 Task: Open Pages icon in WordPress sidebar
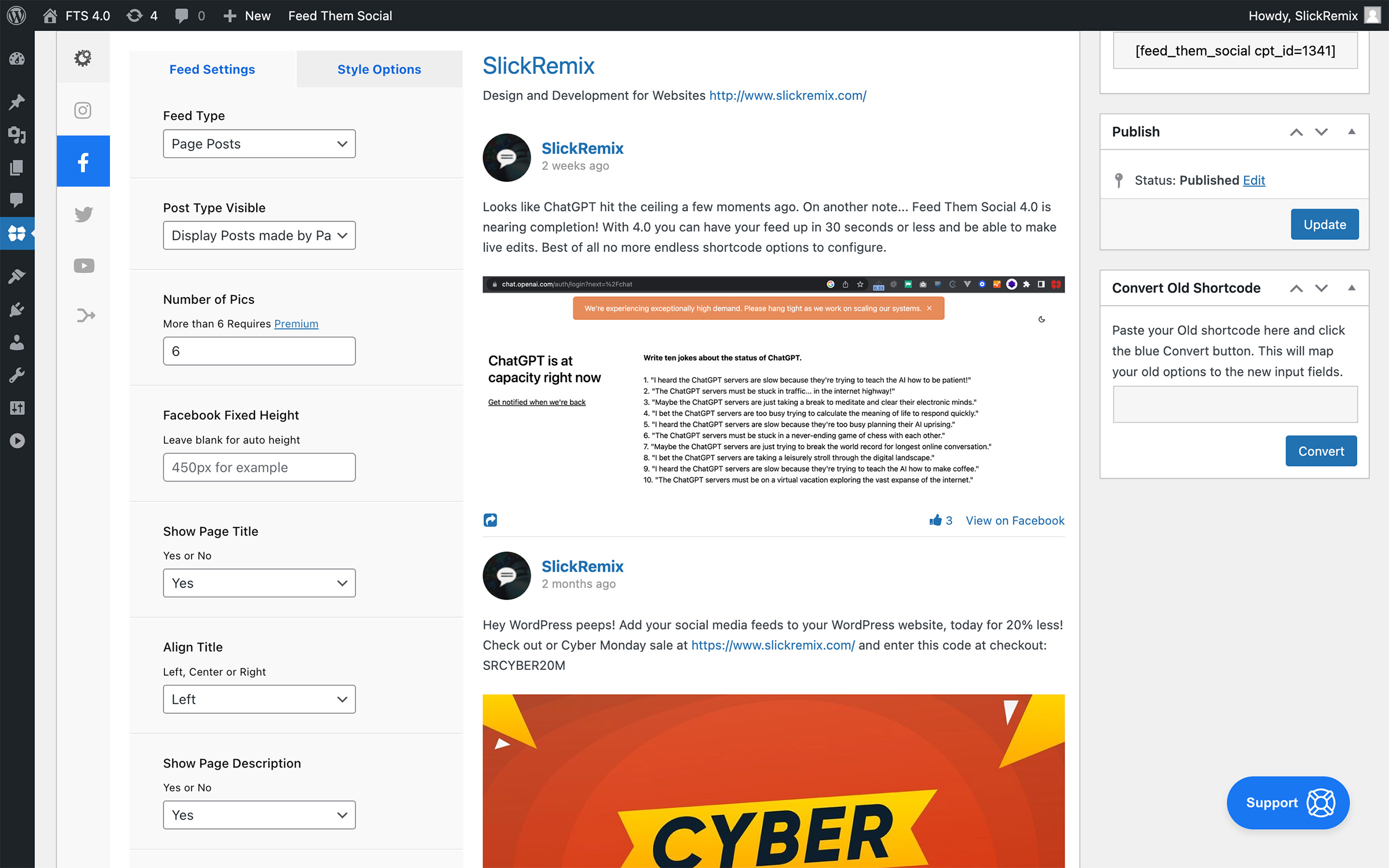click(x=17, y=168)
